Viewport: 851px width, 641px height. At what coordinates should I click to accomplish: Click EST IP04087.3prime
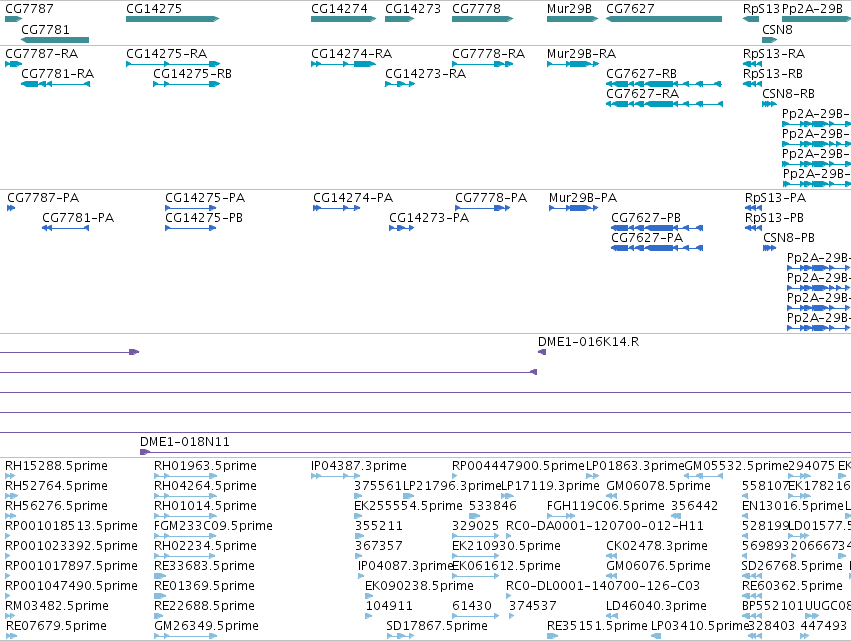(361, 576)
